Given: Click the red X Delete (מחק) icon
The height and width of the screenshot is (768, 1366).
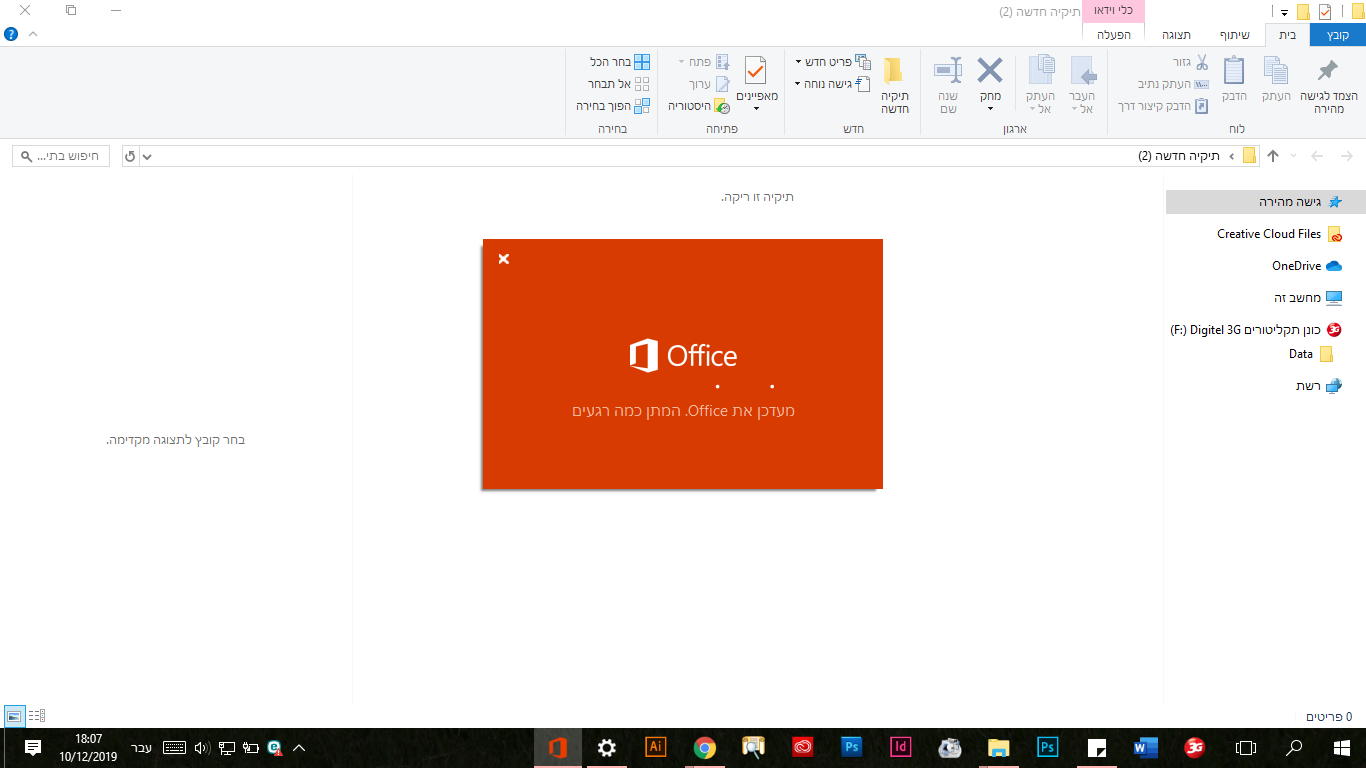Looking at the screenshot, I should coord(990,70).
